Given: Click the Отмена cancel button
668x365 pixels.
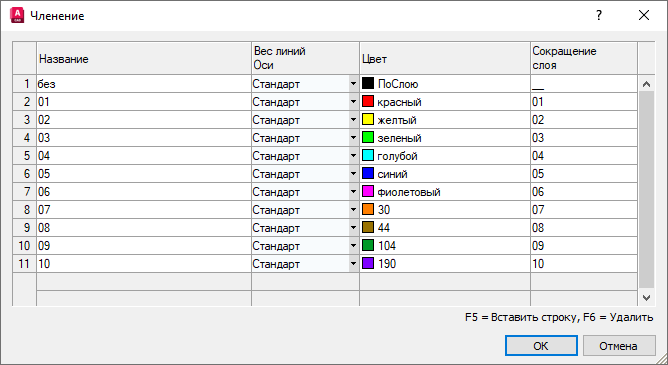Looking at the screenshot, I should [x=619, y=346].
